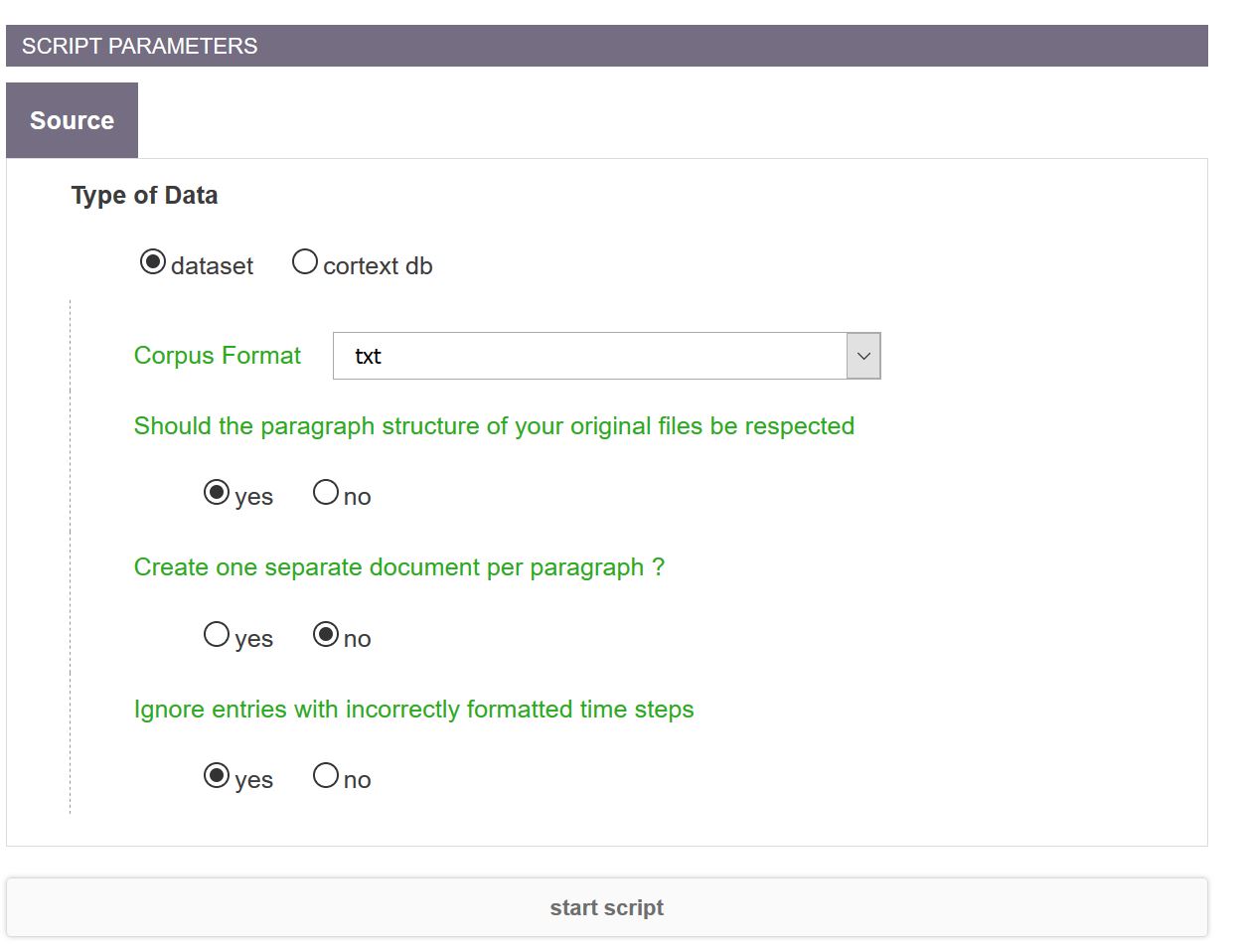Click 'Ignore entries with incorrectly formatted time steps' text
The width and height of the screenshot is (1244, 952).
click(x=414, y=710)
